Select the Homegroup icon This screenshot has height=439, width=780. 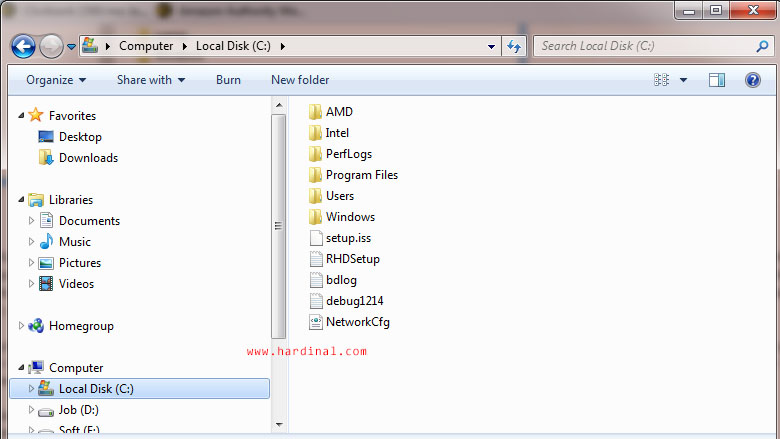click(x=36, y=326)
